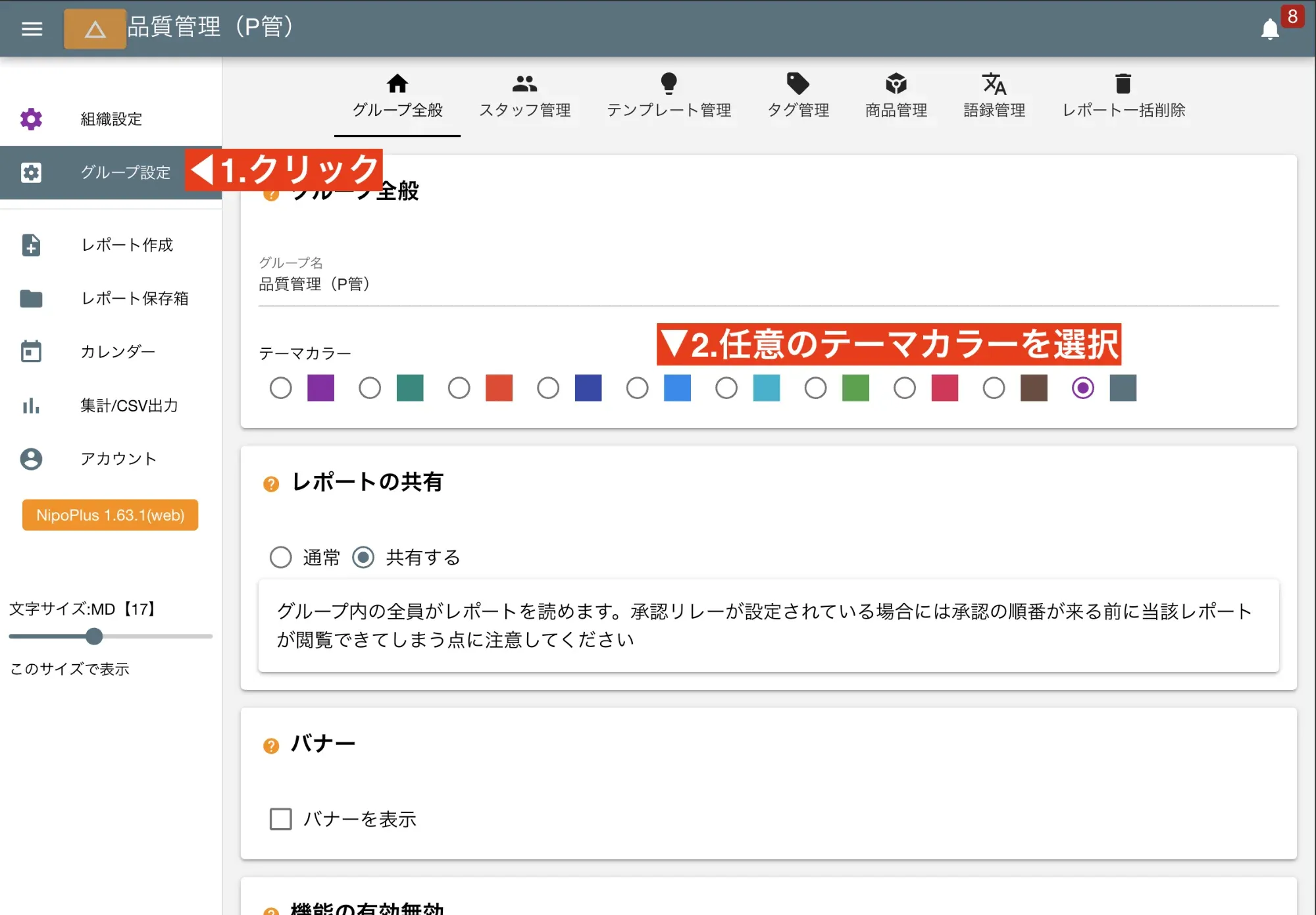Select the purple theme color radio button
The width and height of the screenshot is (1316, 915).
[x=280, y=388]
